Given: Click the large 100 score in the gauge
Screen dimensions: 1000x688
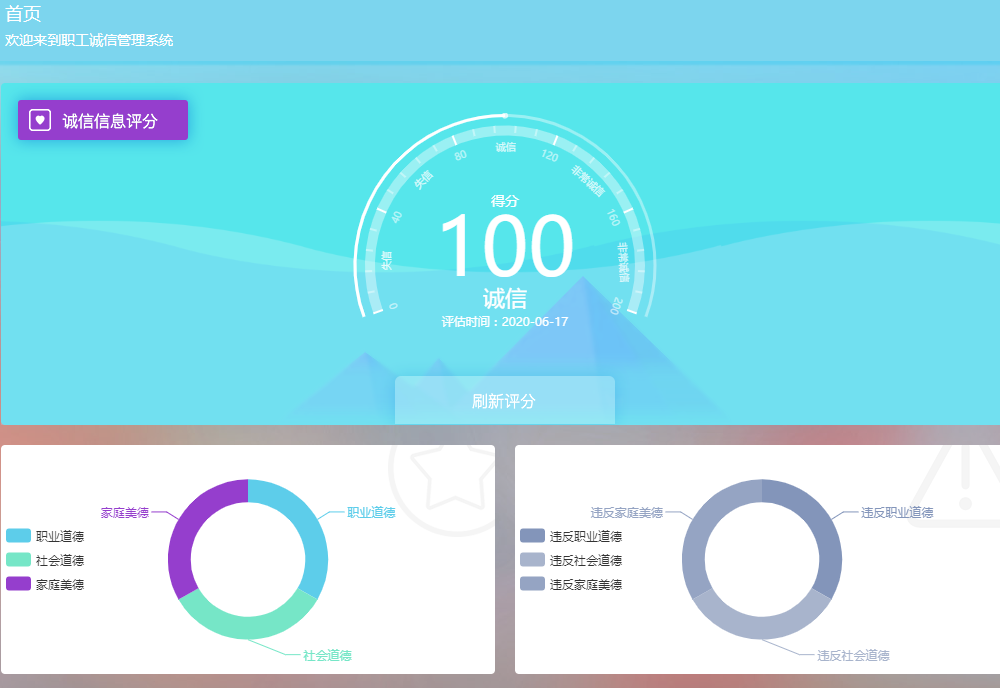Looking at the screenshot, I should click(506, 247).
